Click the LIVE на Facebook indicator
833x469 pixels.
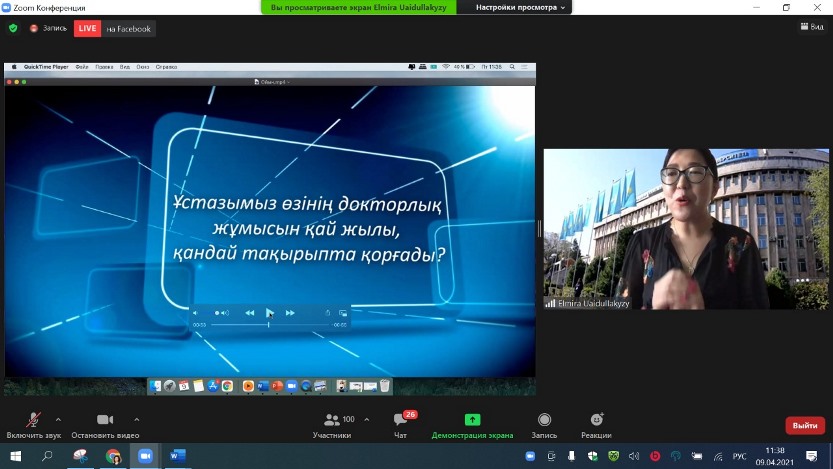click(x=115, y=29)
